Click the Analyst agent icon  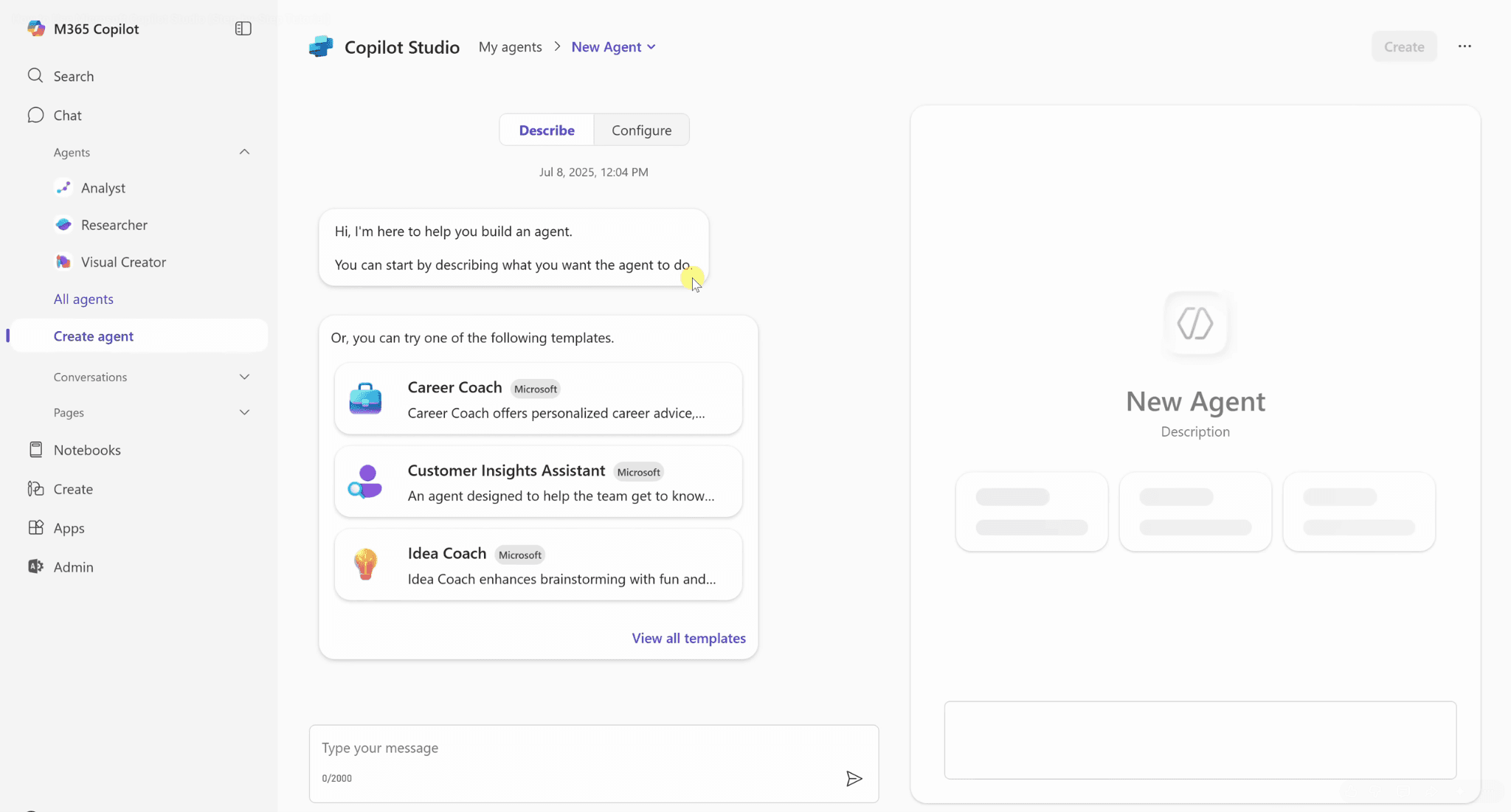pyautogui.click(x=63, y=187)
